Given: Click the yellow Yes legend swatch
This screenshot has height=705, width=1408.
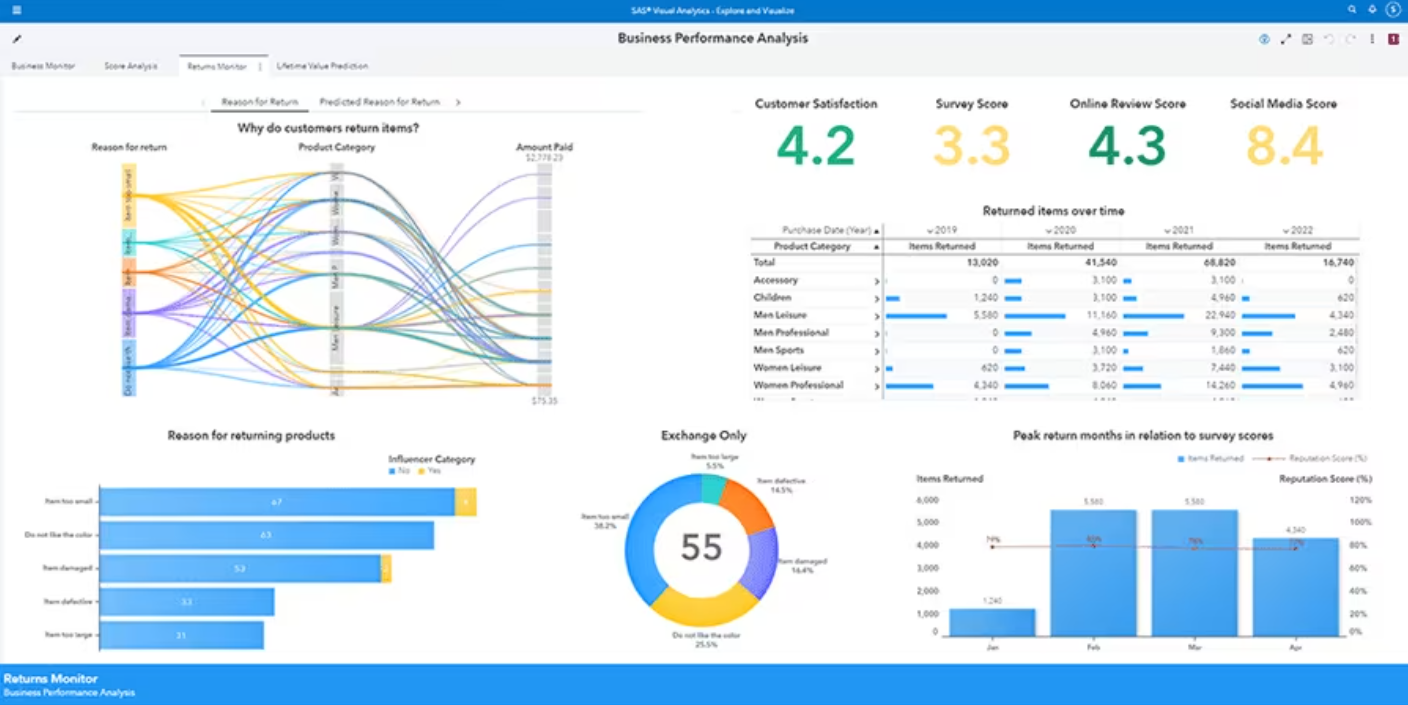Looking at the screenshot, I should (422, 470).
